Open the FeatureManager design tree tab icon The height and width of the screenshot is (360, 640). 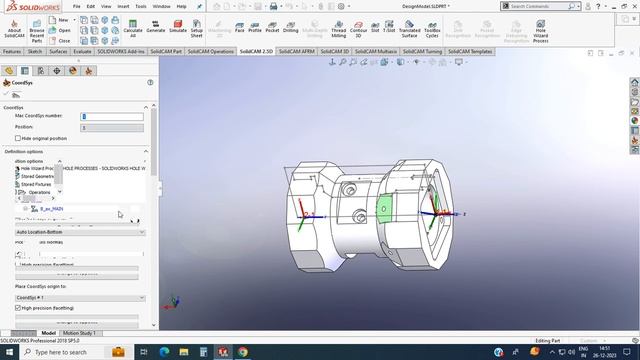[9, 71]
